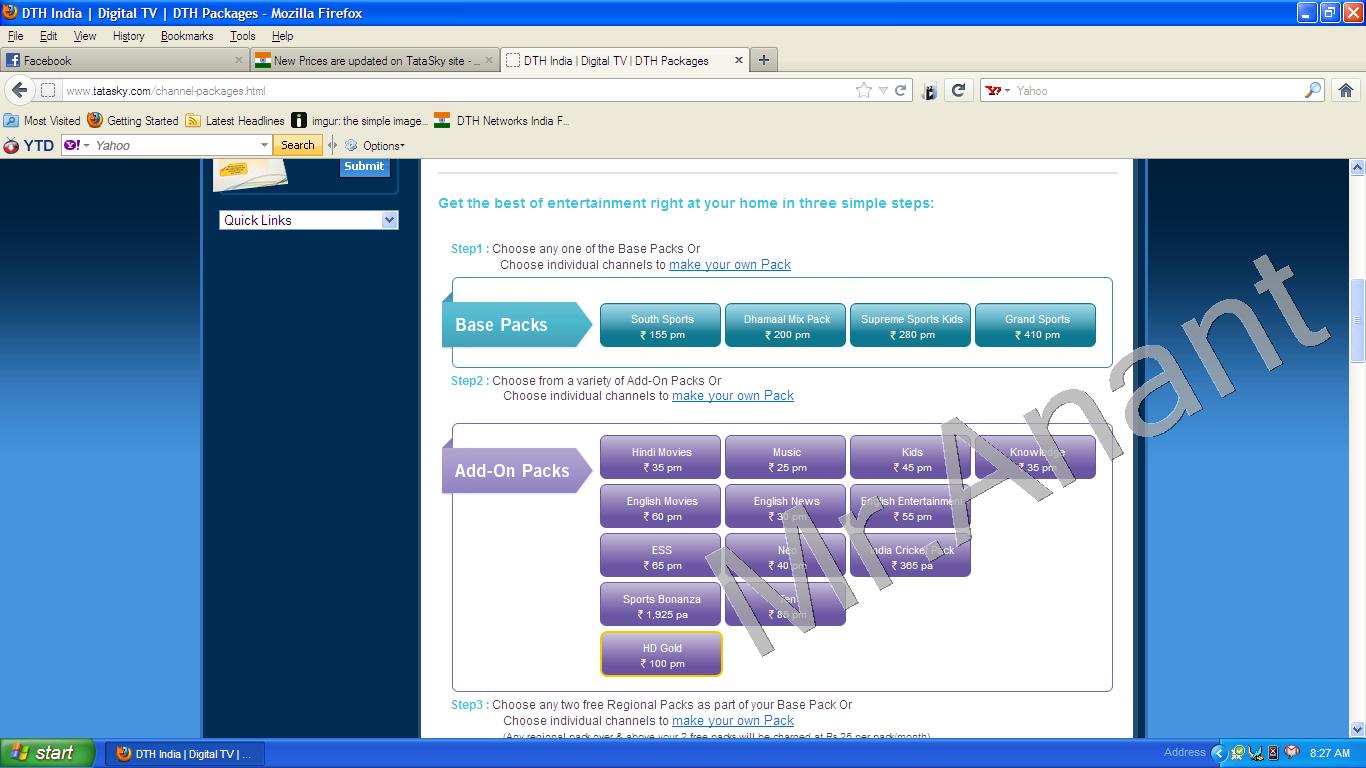
Task: Click the phone tray icon with red X
Action: 1273,752
